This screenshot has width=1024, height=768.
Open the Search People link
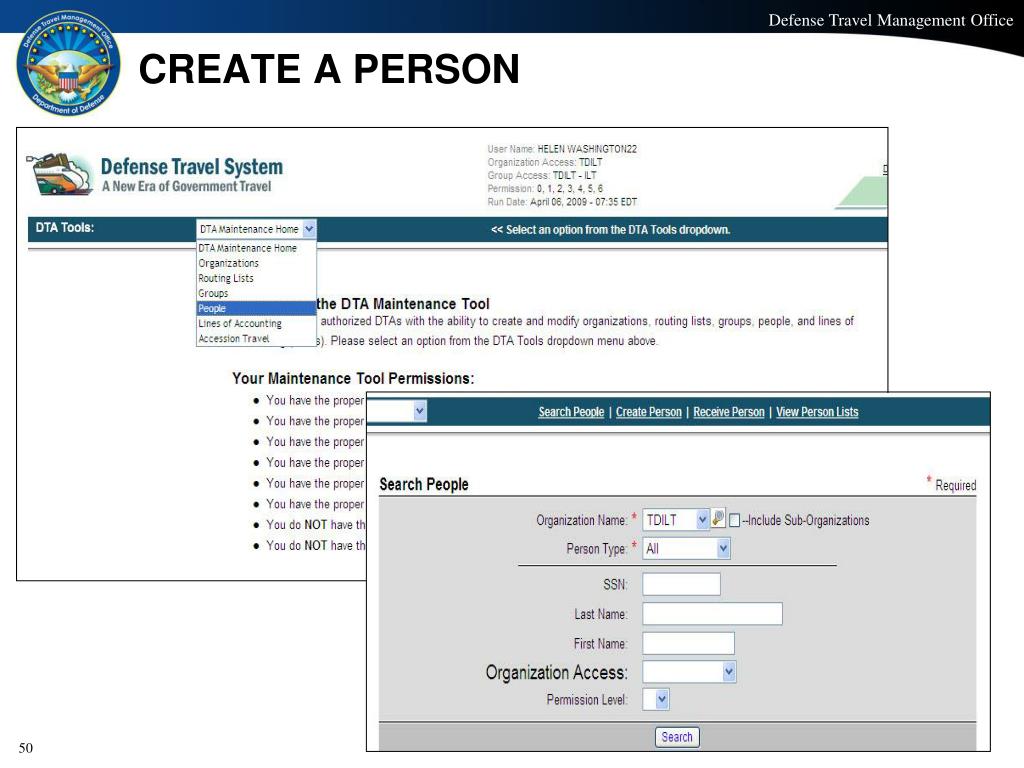coord(571,412)
